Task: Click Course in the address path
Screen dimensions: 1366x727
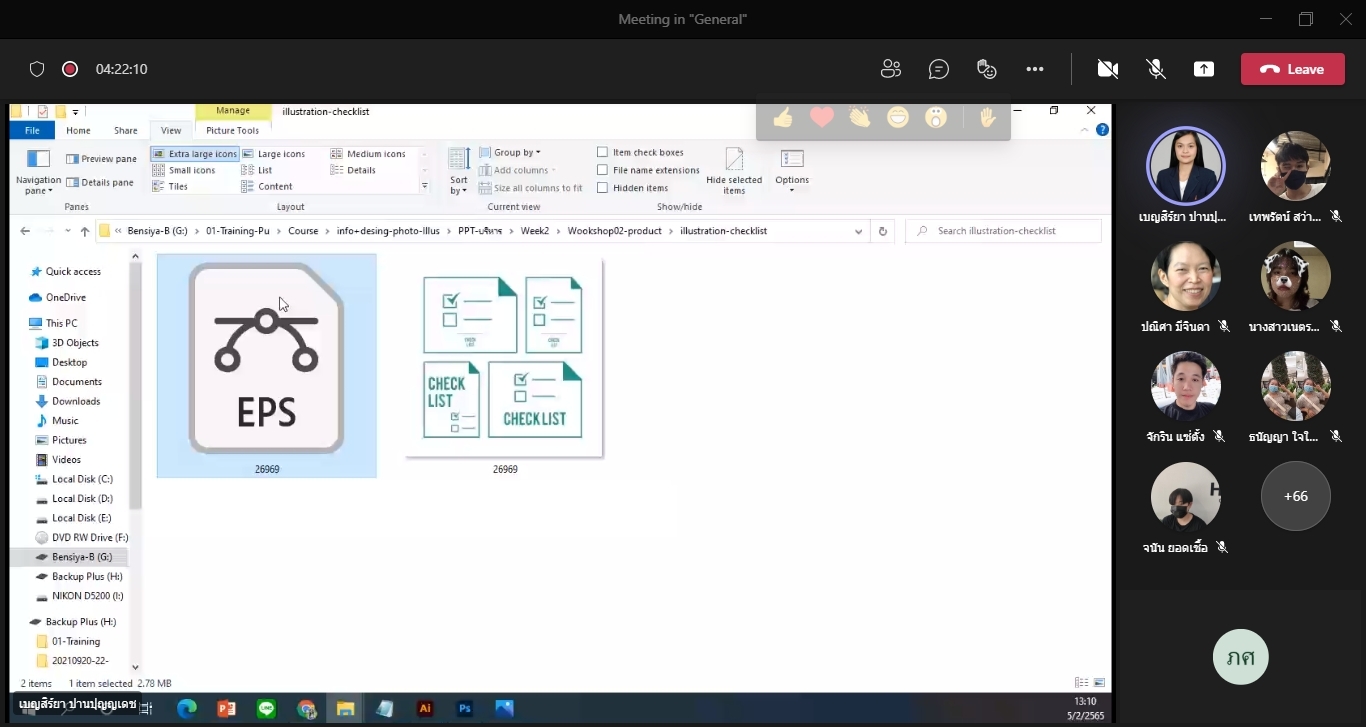Action: (303, 231)
